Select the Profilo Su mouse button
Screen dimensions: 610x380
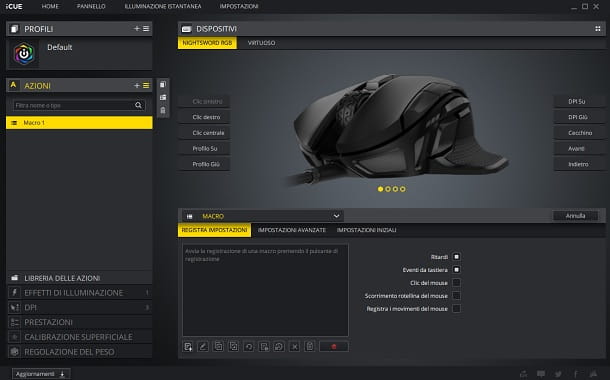[204, 148]
